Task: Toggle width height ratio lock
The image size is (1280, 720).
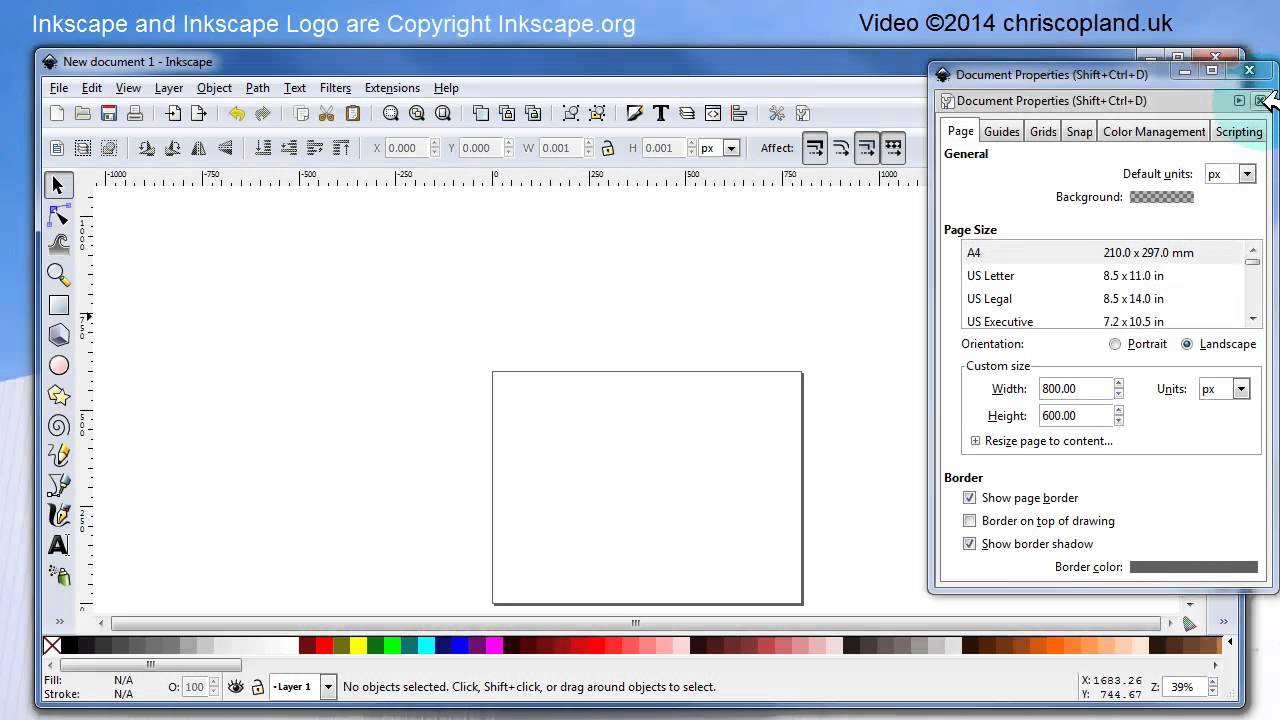Action: coord(607,148)
